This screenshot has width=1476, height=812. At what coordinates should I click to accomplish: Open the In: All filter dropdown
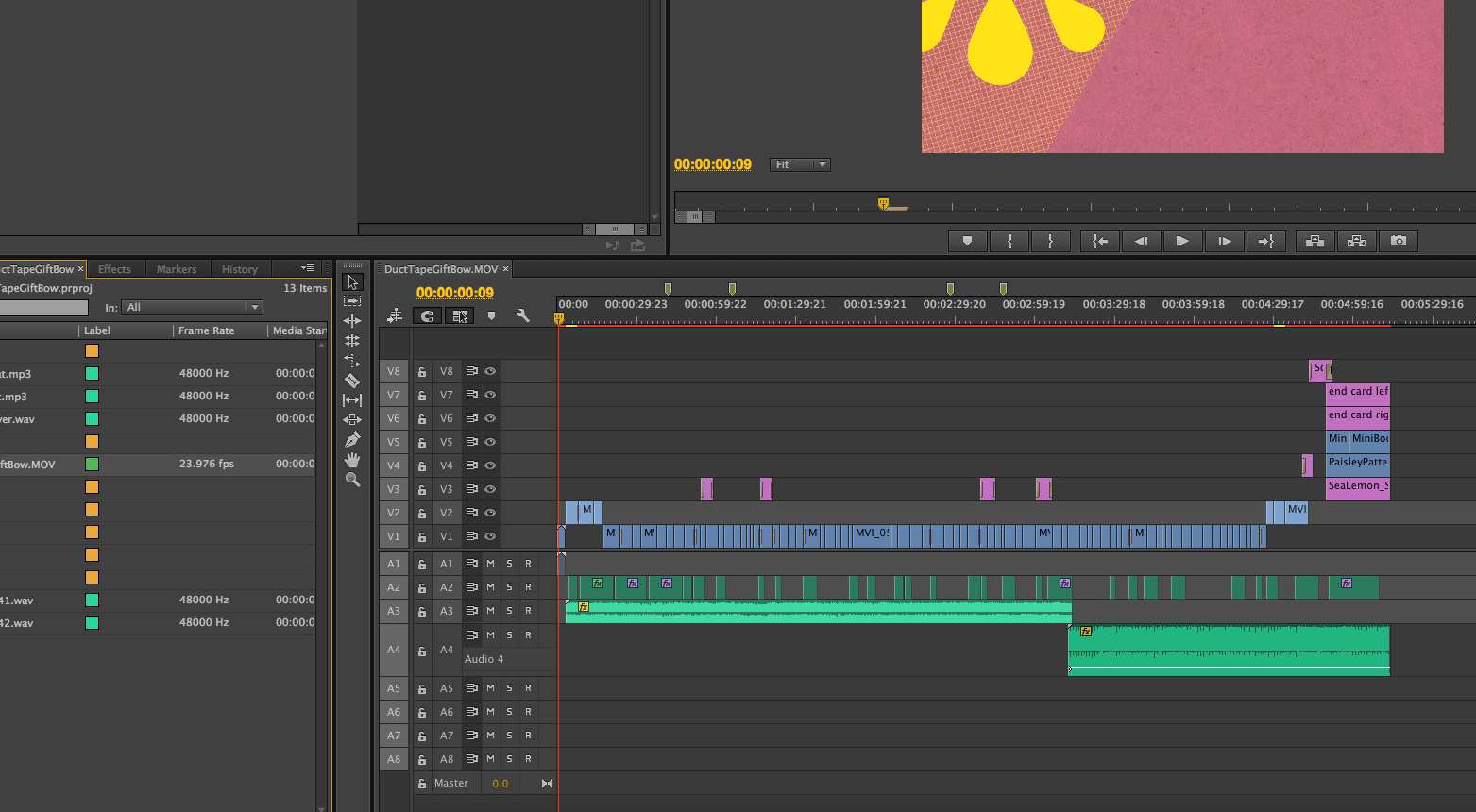193,308
